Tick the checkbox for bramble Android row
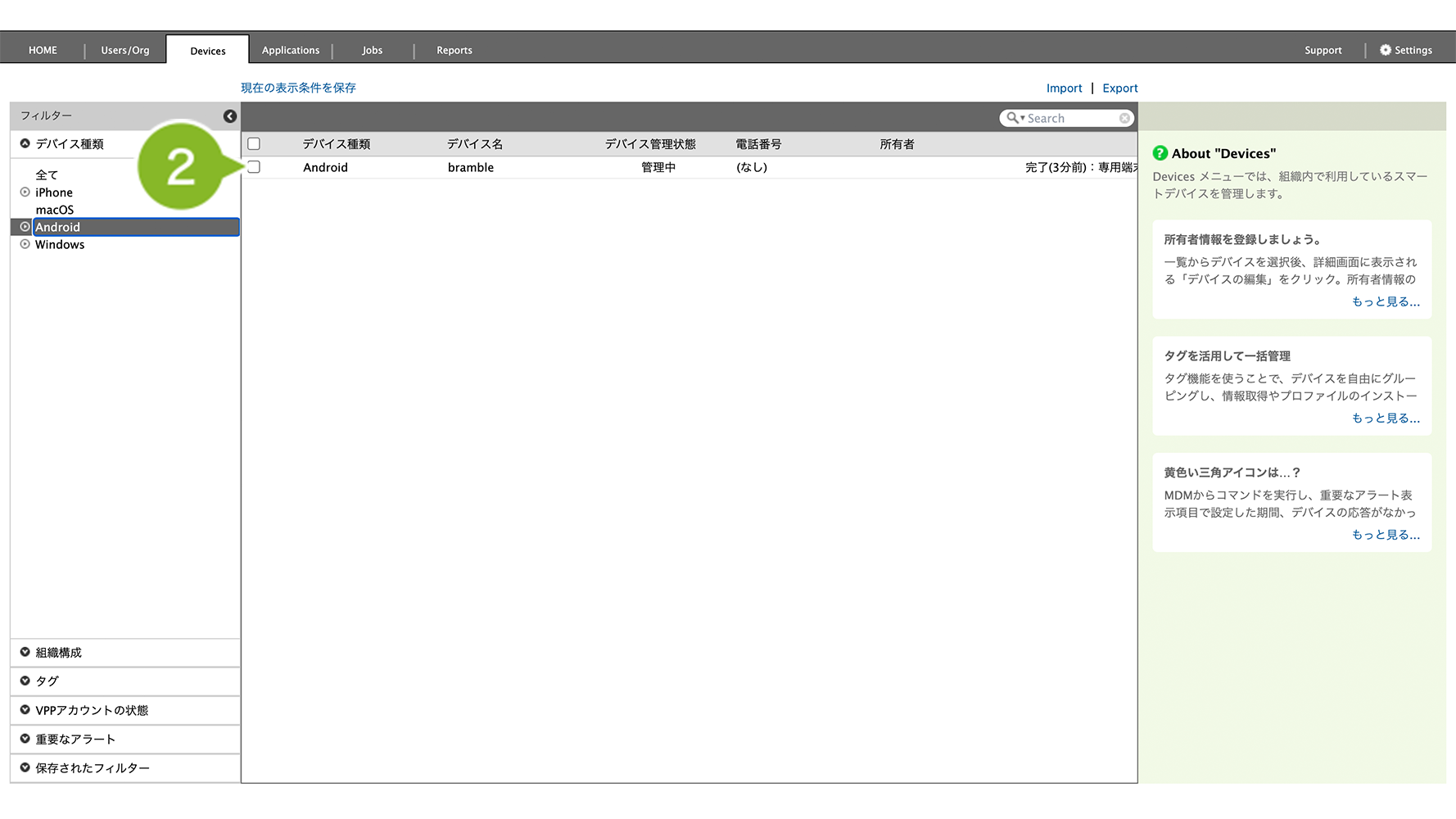Viewport: 1456px width, 819px height. [254, 167]
